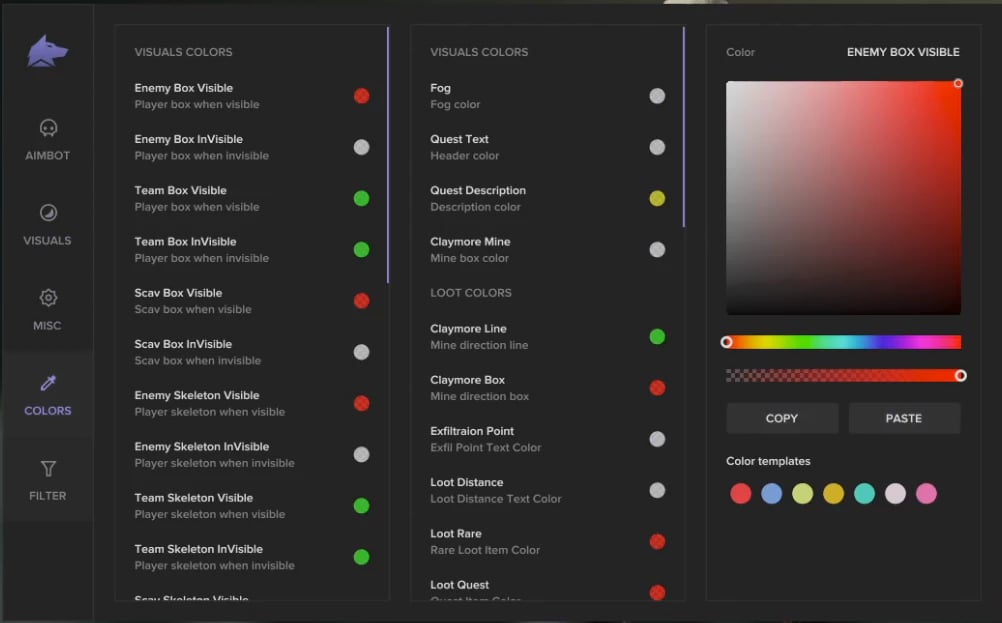Pick the Team Skeleton Visible green swatch
This screenshot has height=623, width=1002.
click(361, 505)
